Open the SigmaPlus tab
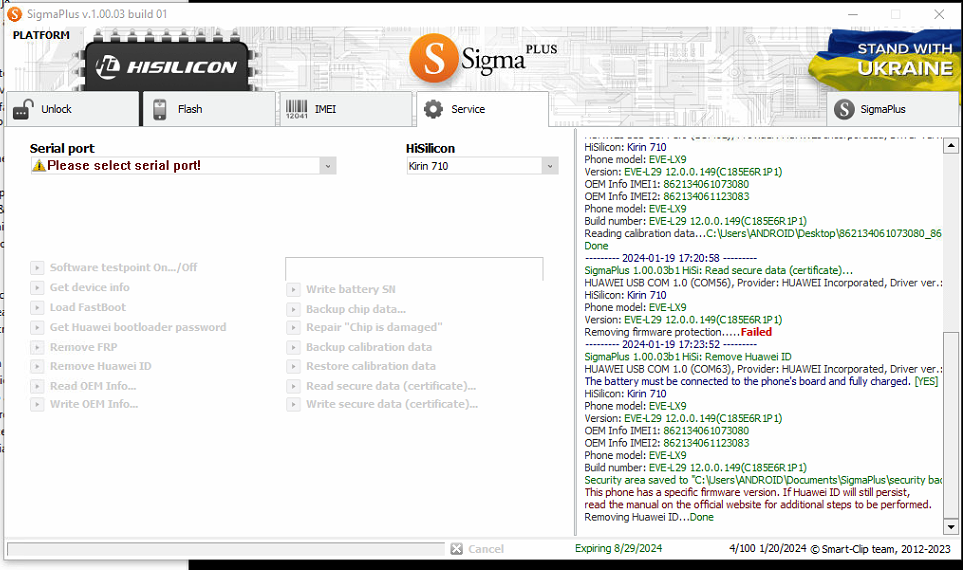Screen dimensions: 963x570 [x=892, y=109]
